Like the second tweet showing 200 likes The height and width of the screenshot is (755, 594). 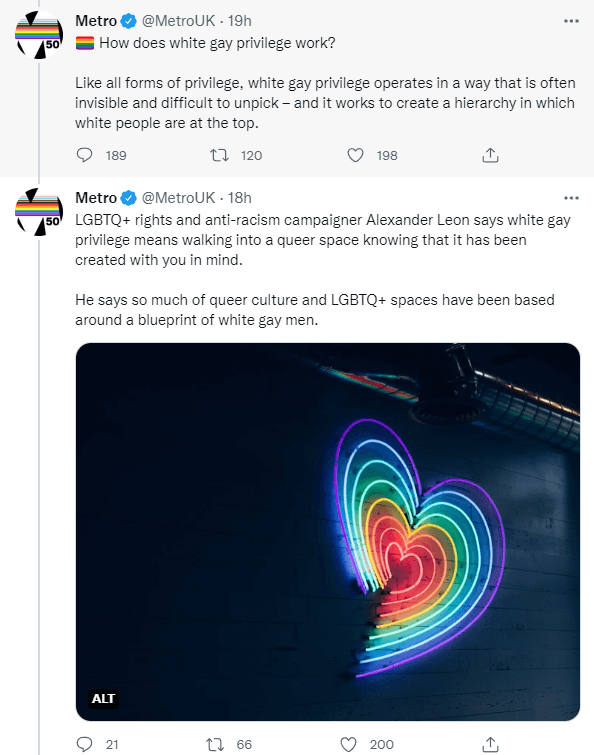coord(349,744)
